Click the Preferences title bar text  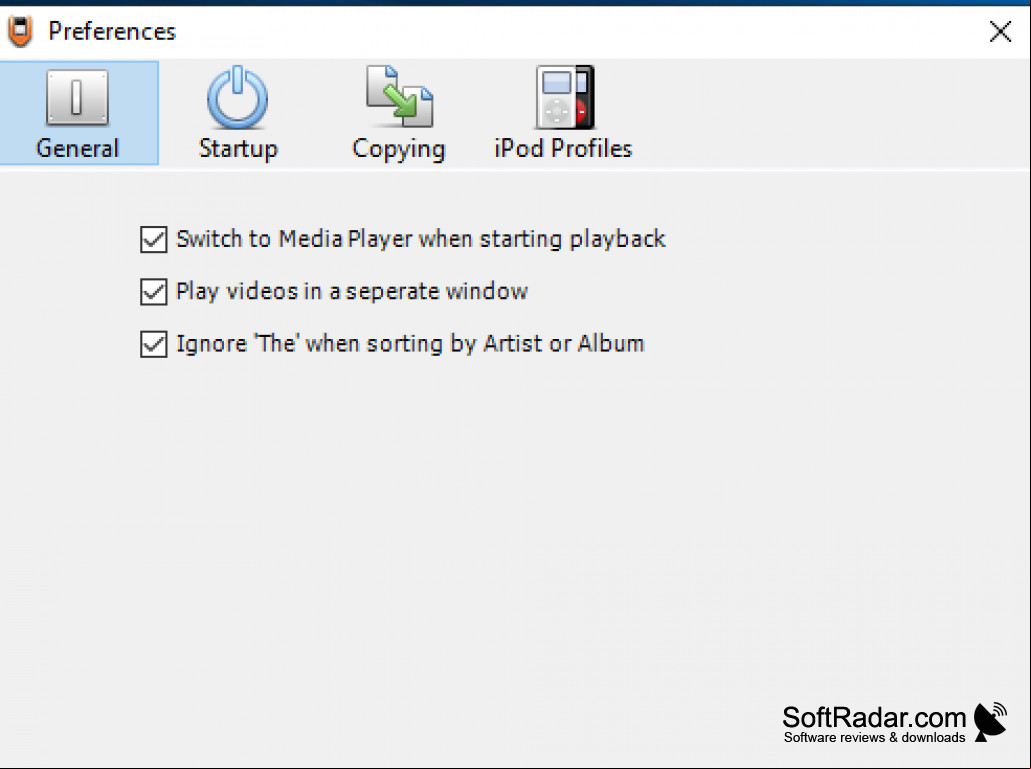[112, 32]
